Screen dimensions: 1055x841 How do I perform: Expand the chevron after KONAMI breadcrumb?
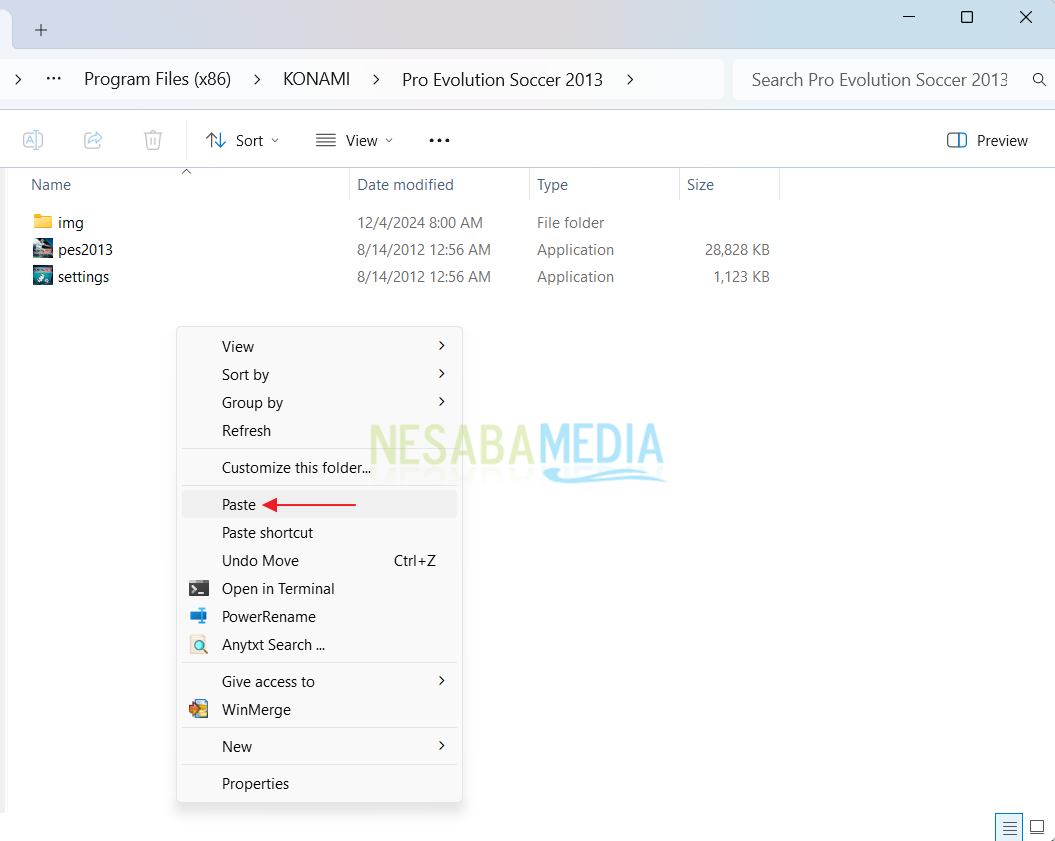tap(376, 79)
